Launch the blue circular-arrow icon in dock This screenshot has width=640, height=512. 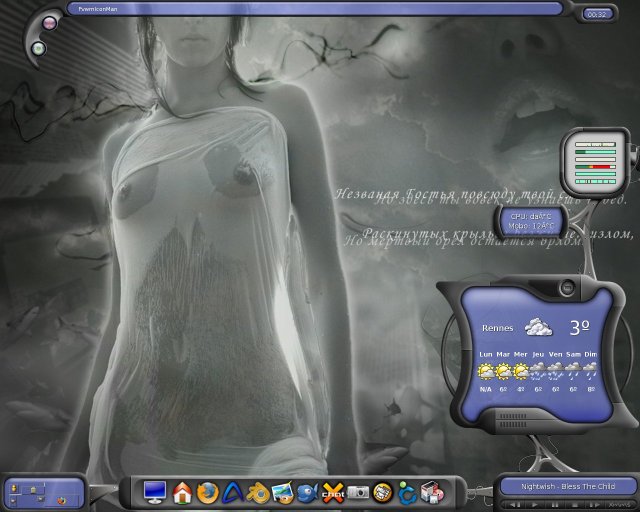pos(407,493)
